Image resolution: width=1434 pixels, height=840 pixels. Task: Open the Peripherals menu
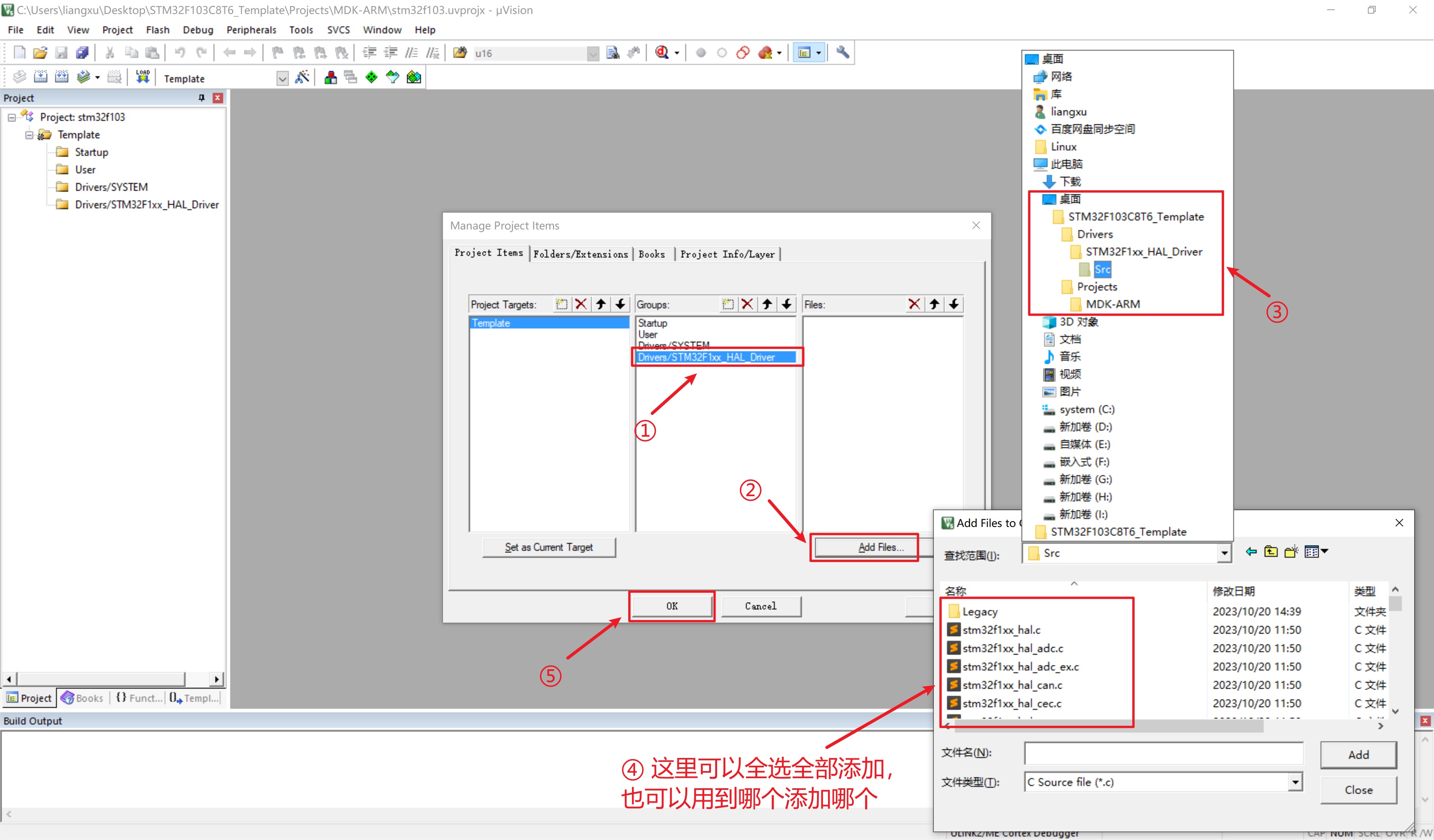[251, 30]
